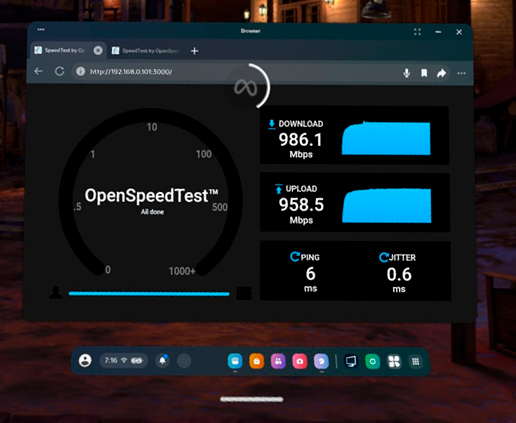Open notifications bell in the dock
Viewport: 516px width, 423px height.
point(163,361)
